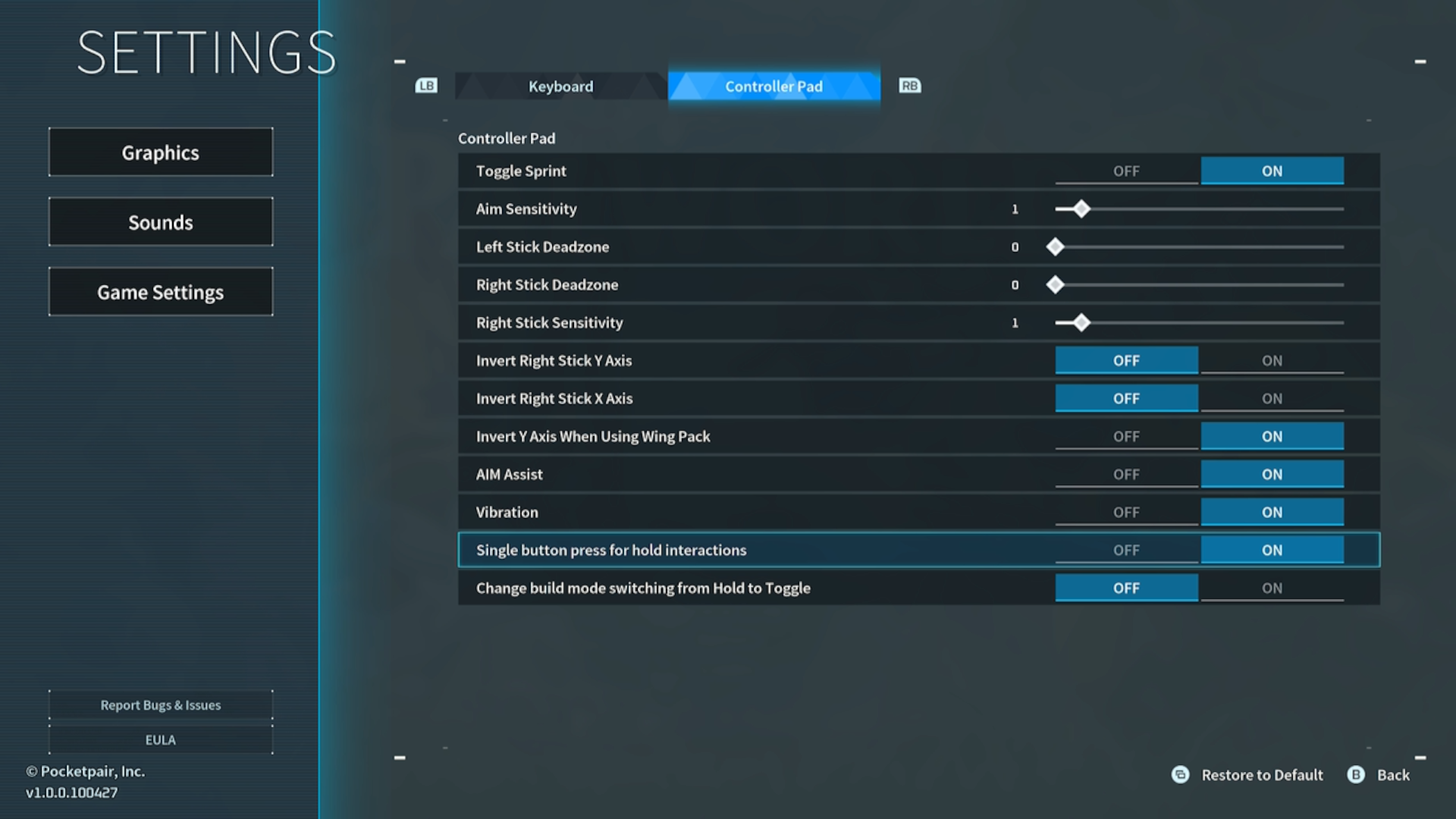
Task: Click the Left Stick Deadzone value 0
Action: click(x=1015, y=246)
